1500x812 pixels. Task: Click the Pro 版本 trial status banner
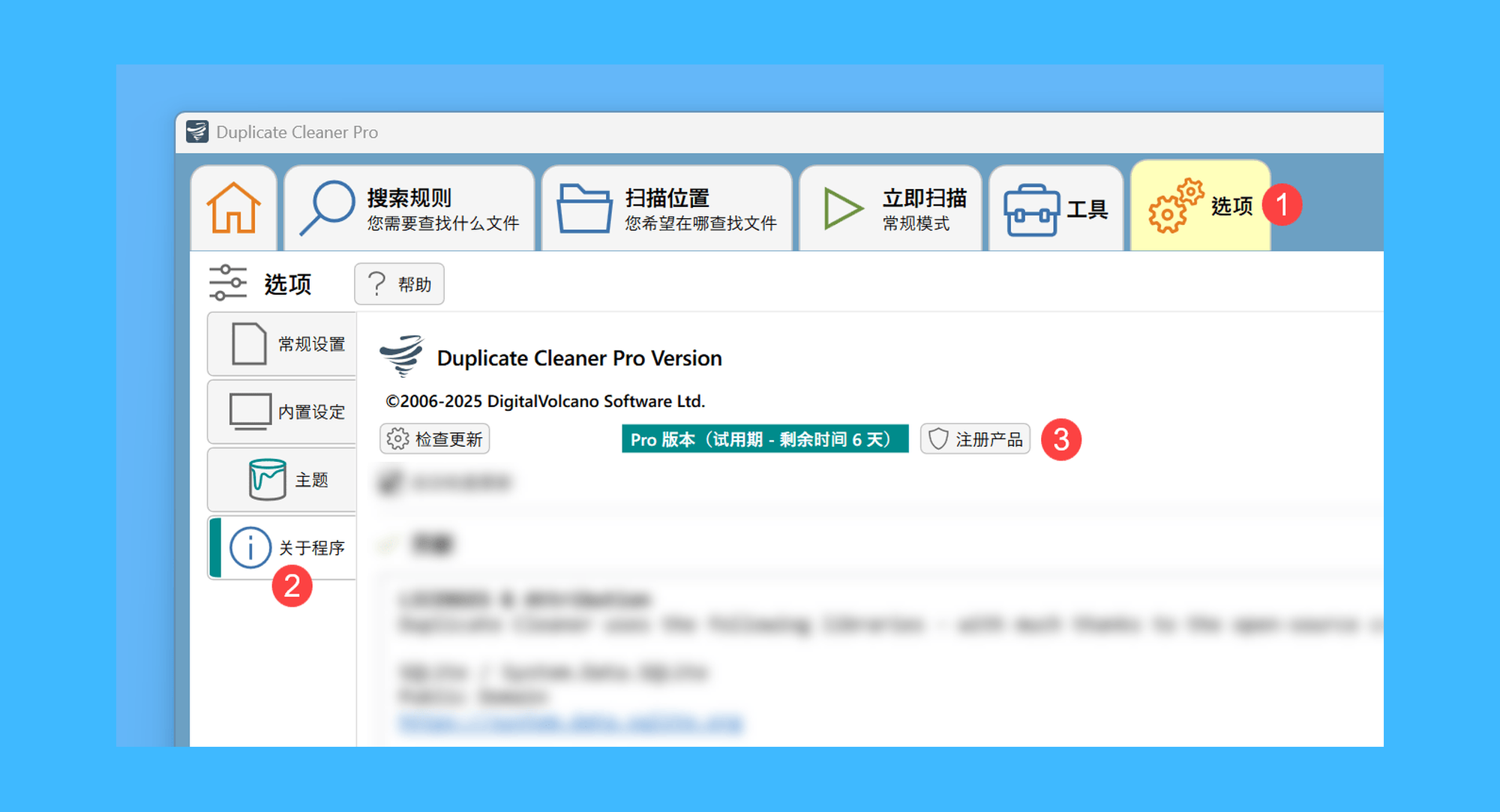pyautogui.click(x=765, y=439)
